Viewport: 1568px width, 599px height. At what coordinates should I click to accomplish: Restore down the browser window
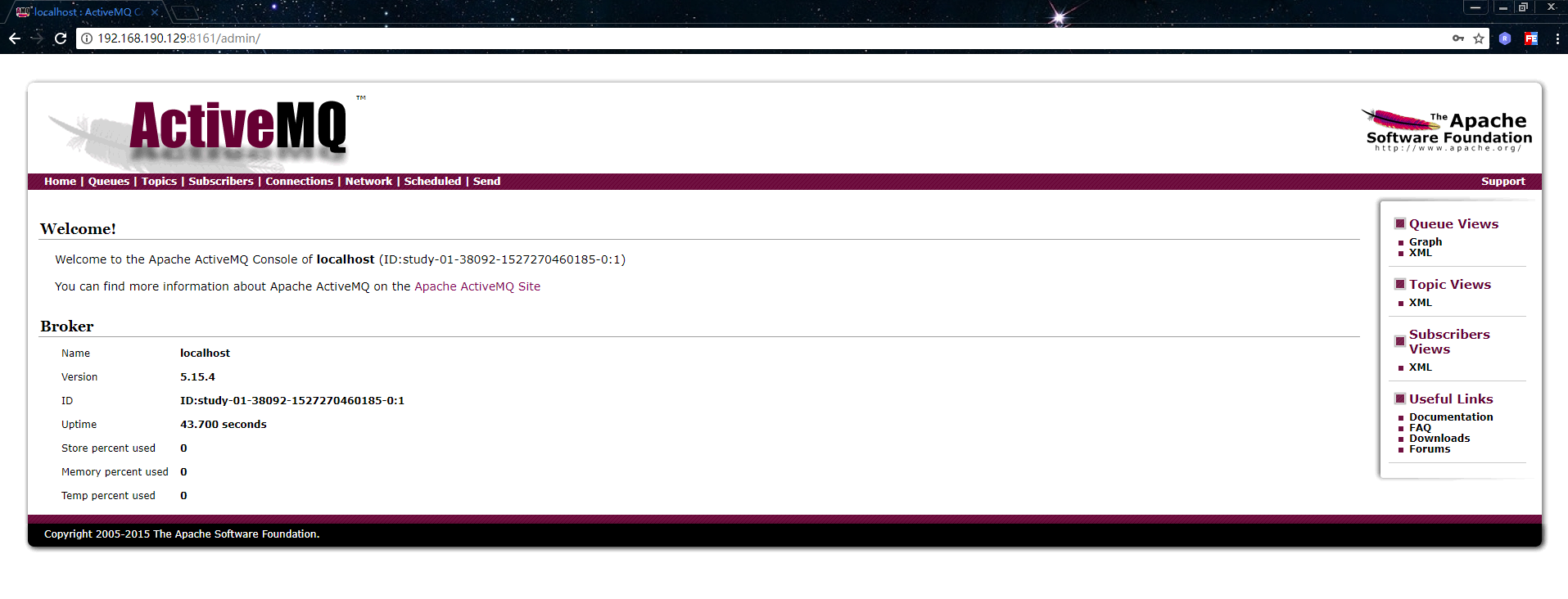(1523, 7)
